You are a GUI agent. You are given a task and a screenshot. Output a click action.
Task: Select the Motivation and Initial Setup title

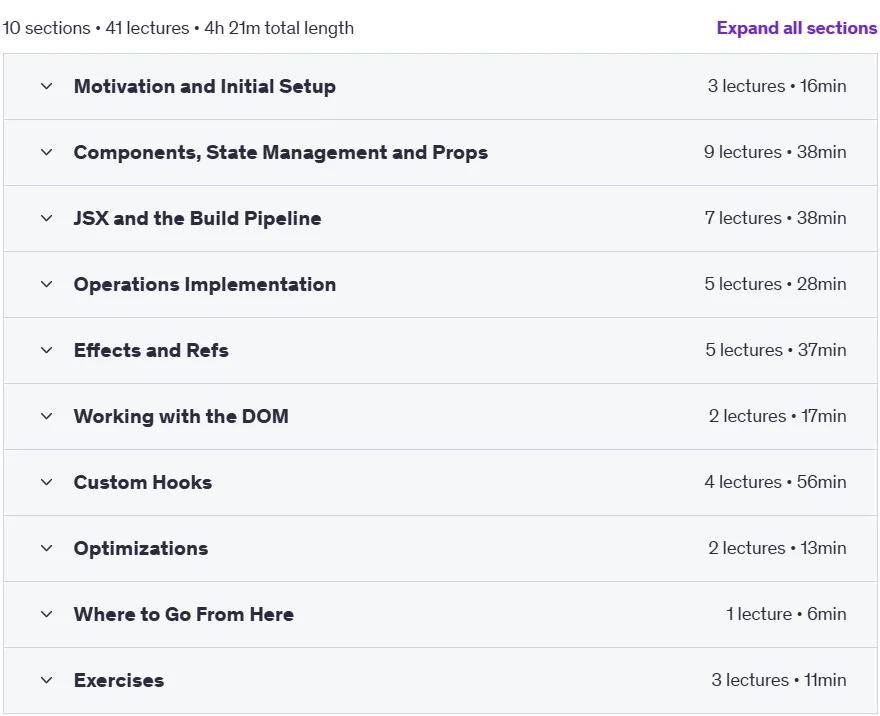205,86
